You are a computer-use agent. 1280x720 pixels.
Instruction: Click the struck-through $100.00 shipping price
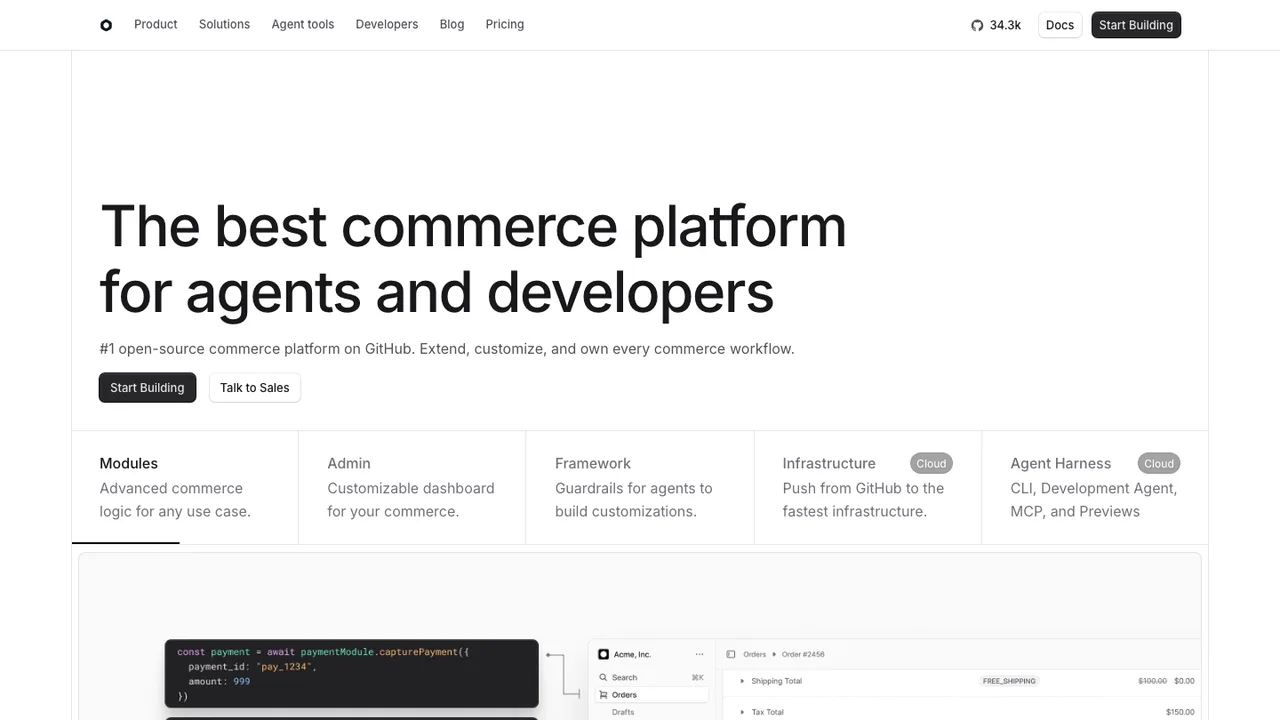[x=1153, y=681]
